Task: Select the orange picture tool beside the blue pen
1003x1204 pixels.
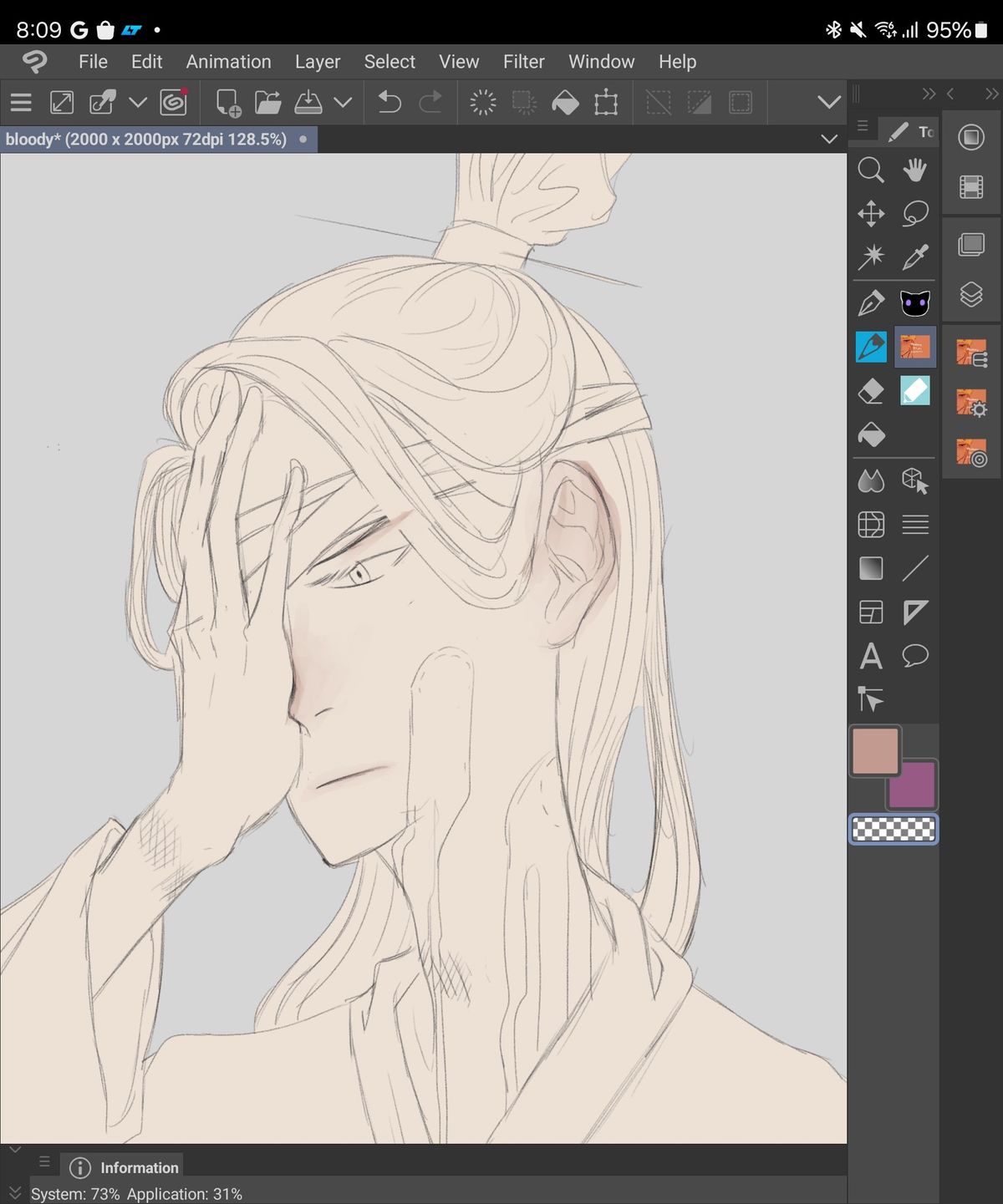Action: click(x=915, y=347)
